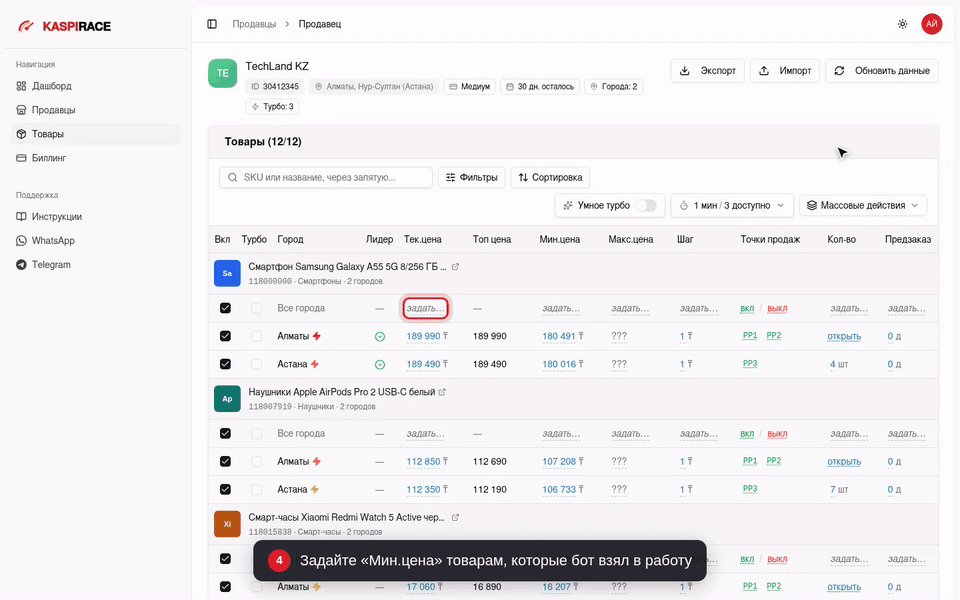
Task: Open Инструкции in the sidebar
Action: pos(96,217)
